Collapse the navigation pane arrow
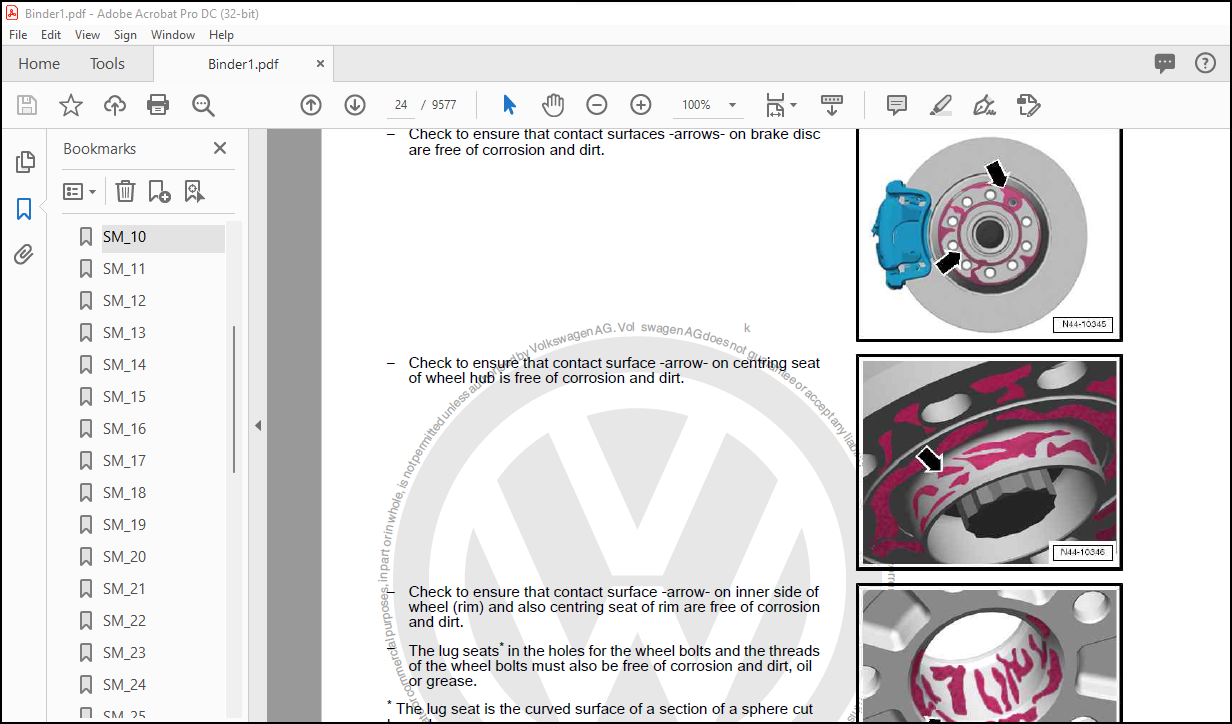Image resolution: width=1232 pixels, height=724 pixels. click(257, 425)
